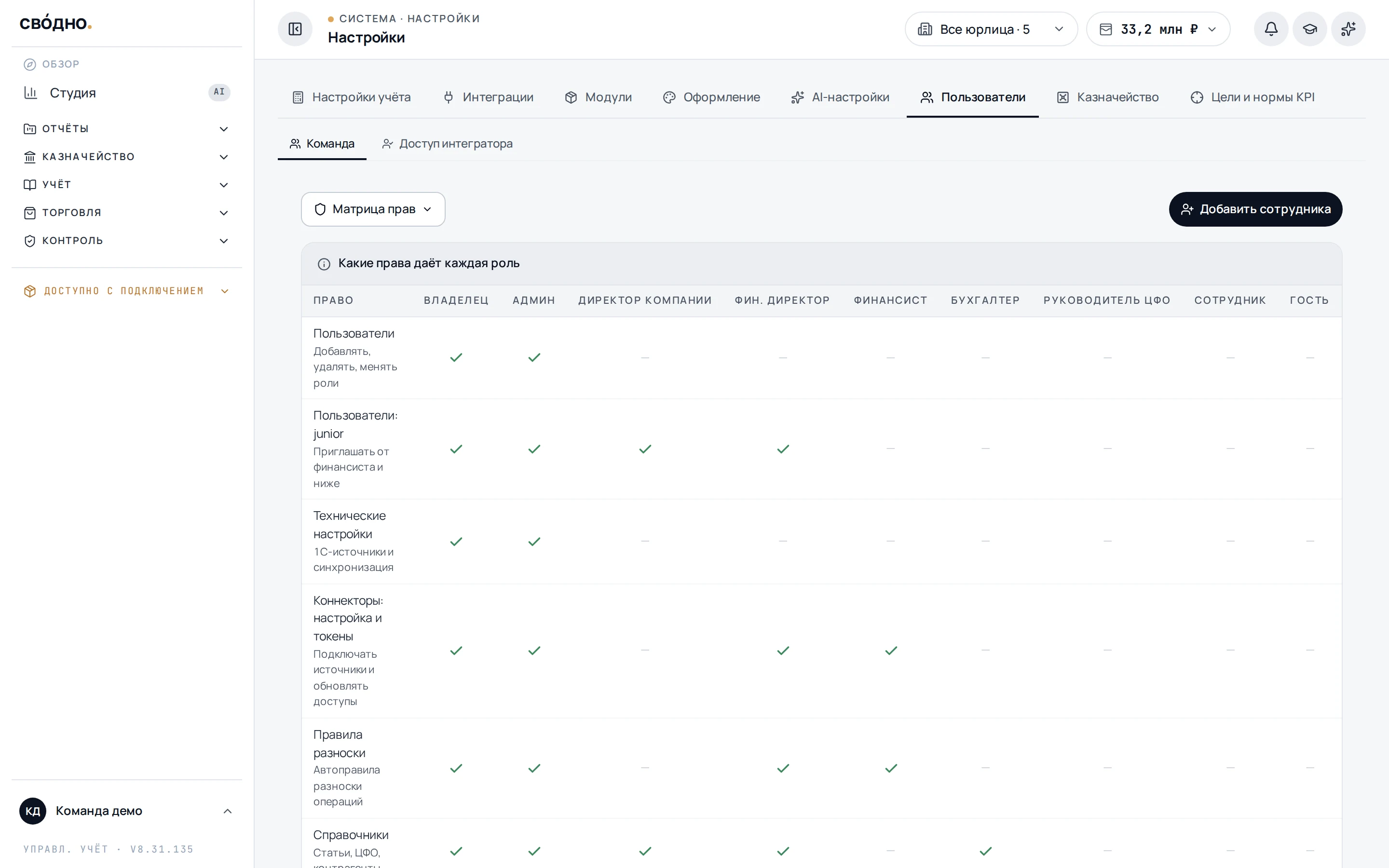1389x868 pixels.
Task: Switch to AI-настройки tab
Action: pyautogui.click(x=840, y=97)
